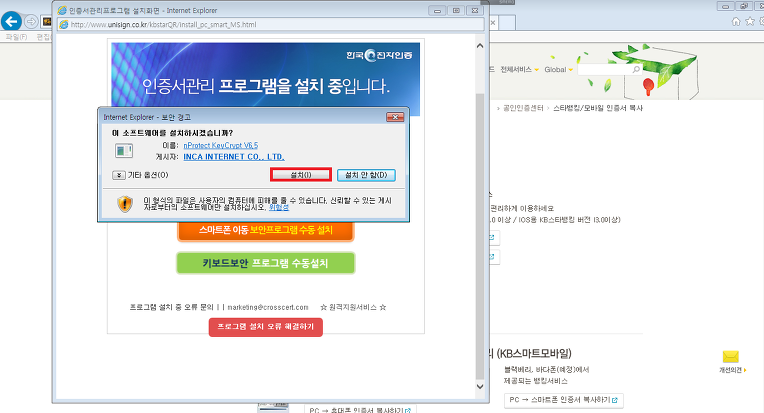This screenshot has height=413, width=764.
Task: Click the PC → 휴대폰 인증서 복사하기 link at bottom
Action: tap(360, 410)
